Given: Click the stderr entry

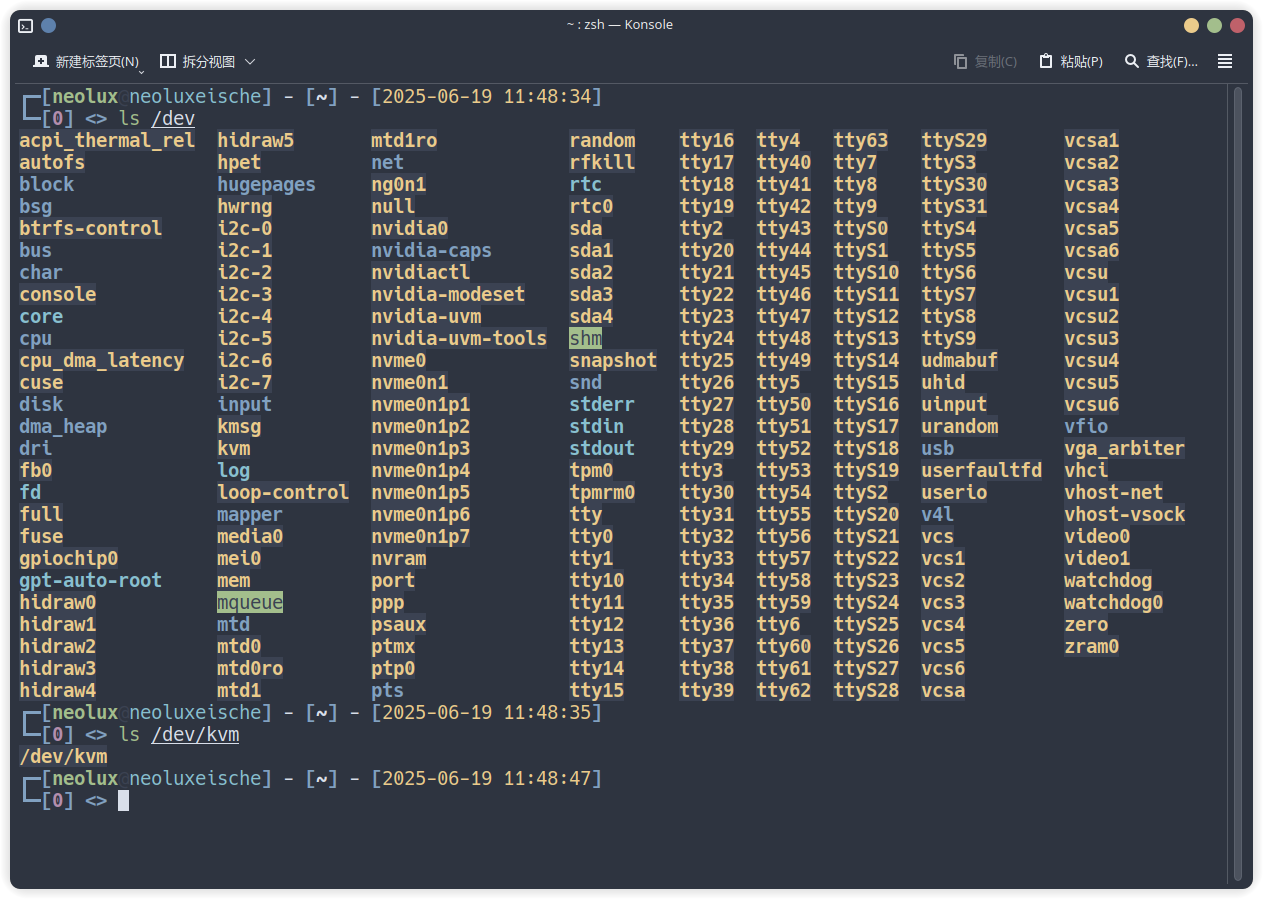Looking at the screenshot, I should pos(602,404).
